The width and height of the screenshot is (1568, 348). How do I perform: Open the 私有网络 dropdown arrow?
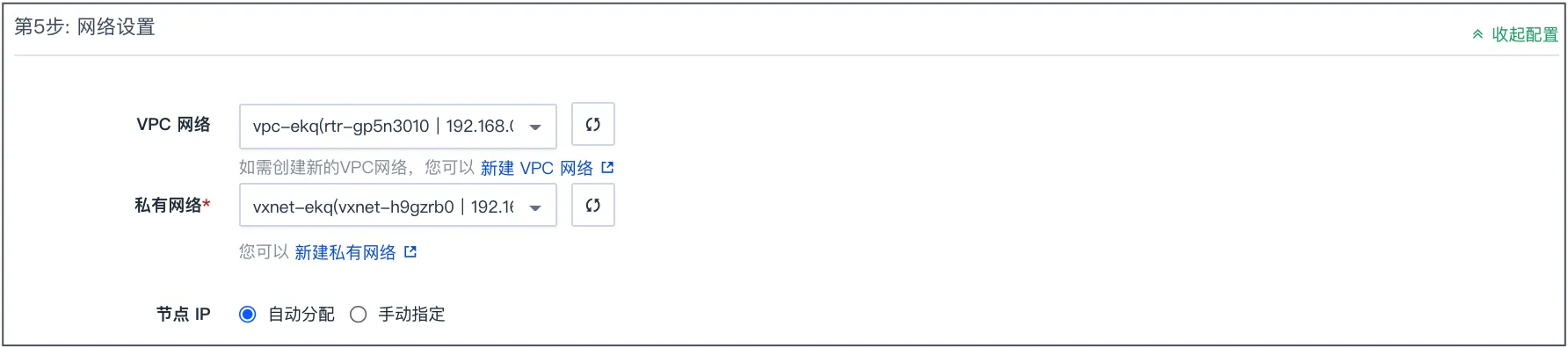535,208
